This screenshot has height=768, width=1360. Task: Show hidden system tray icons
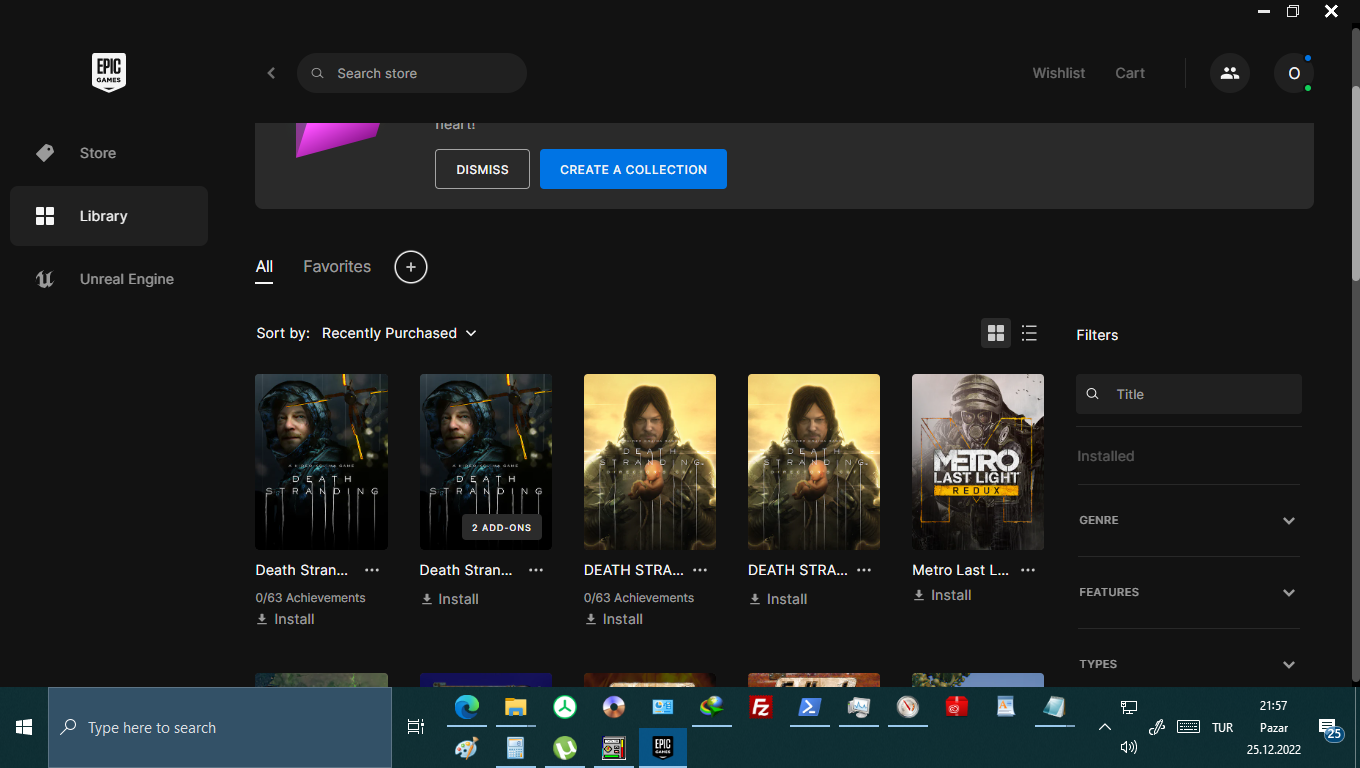coord(1104,727)
